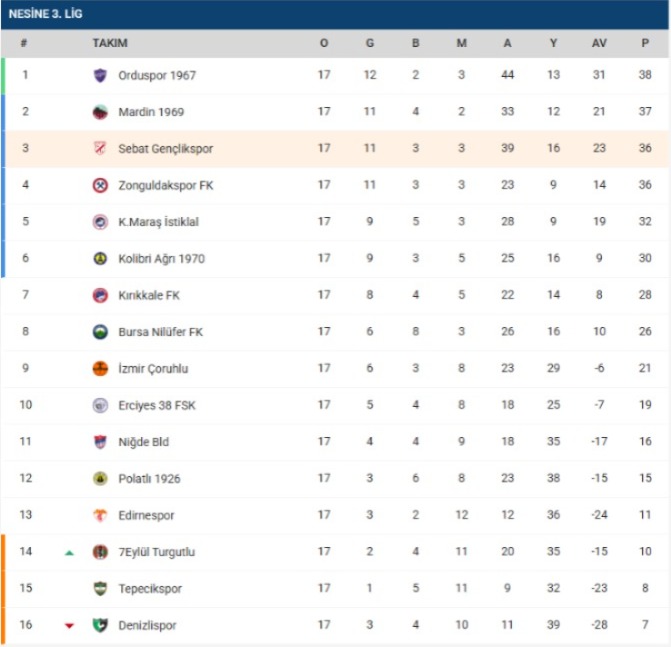Screen dimensions: 671x647
Task: Click the Bursa Nilüfer FK crest
Action: [100, 332]
